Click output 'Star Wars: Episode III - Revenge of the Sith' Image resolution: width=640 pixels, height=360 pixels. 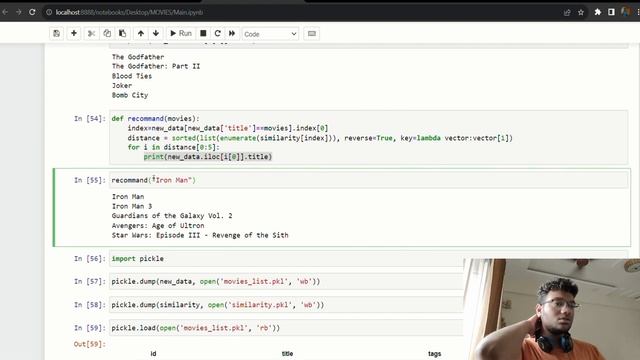[200, 236]
